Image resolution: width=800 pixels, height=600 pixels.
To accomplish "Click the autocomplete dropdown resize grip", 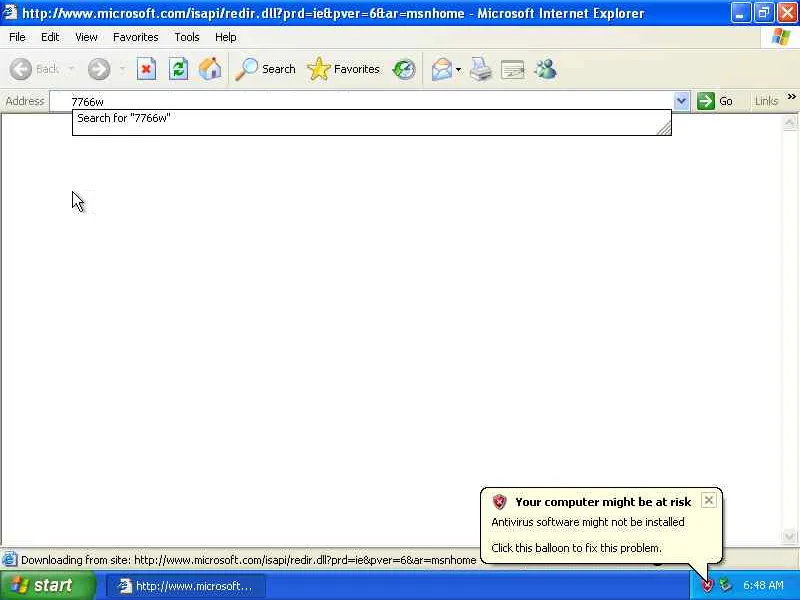I will pyautogui.click(x=664, y=128).
